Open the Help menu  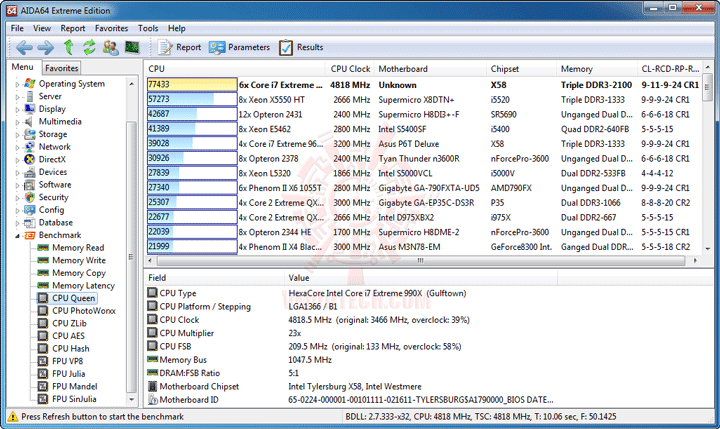tap(176, 28)
